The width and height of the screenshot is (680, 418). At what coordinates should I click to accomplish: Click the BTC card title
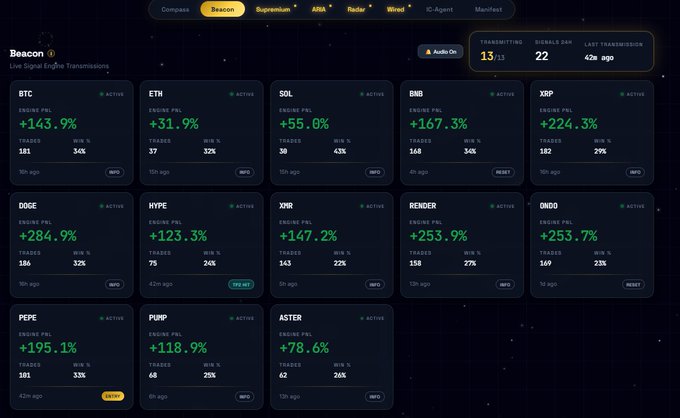coord(26,94)
